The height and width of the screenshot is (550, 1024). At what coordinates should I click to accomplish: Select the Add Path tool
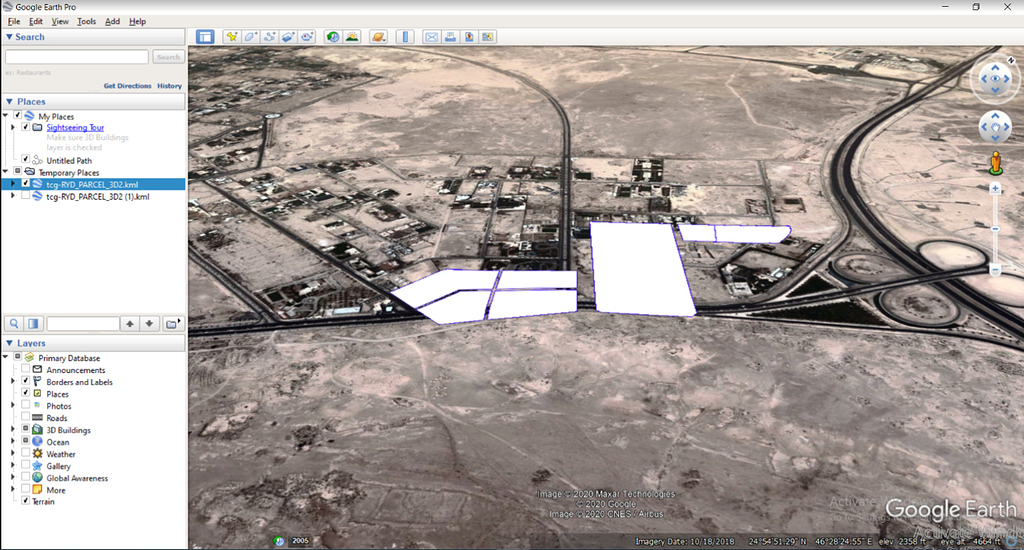269,37
